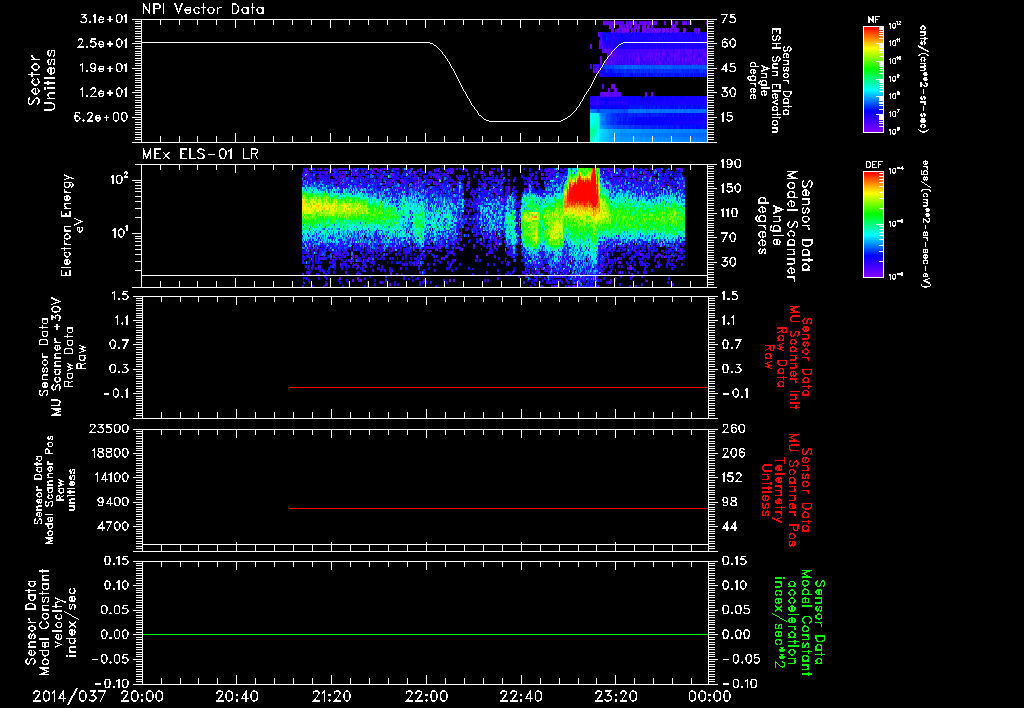
Task: Click the green zero velocity line
Action: coord(425,634)
